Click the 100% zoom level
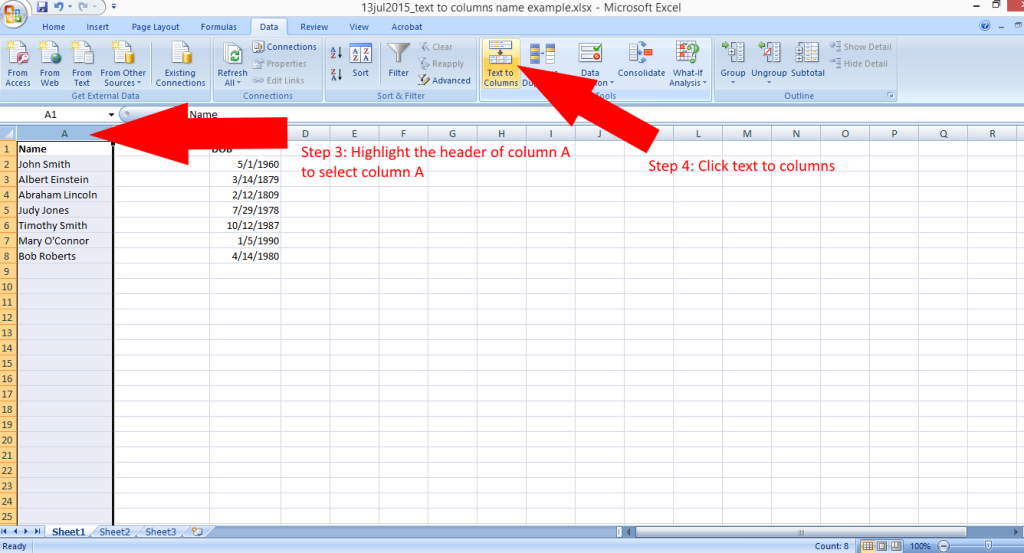 pyautogui.click(x=920, y=546)
